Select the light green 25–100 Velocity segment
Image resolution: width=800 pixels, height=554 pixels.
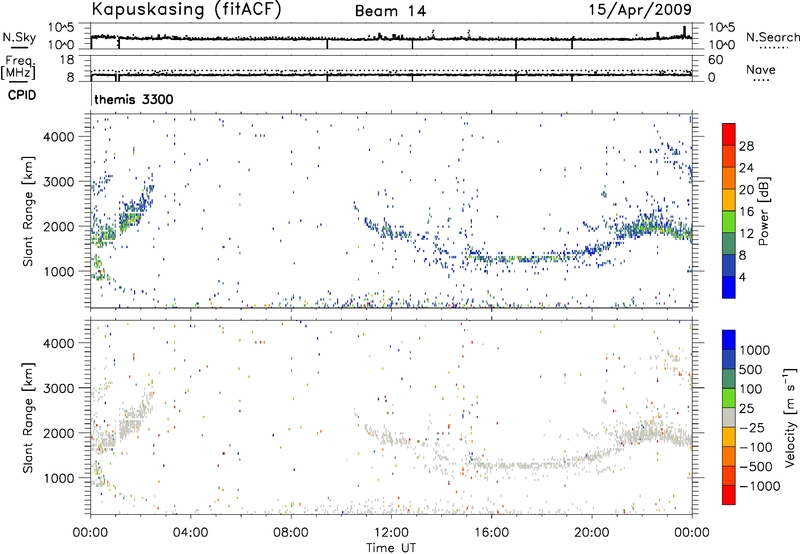point(729,398)
